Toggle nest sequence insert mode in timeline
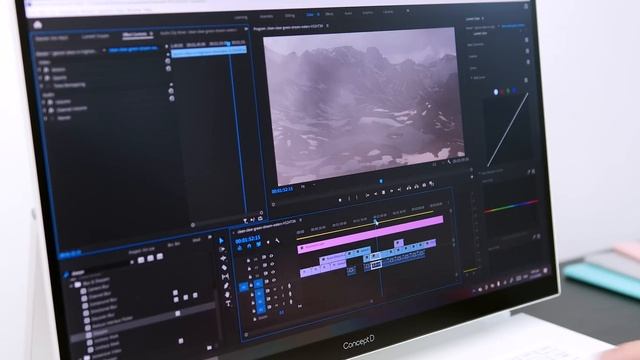Image resolution: width=640 pixels, height=360 pixels. tap(240, 247)
